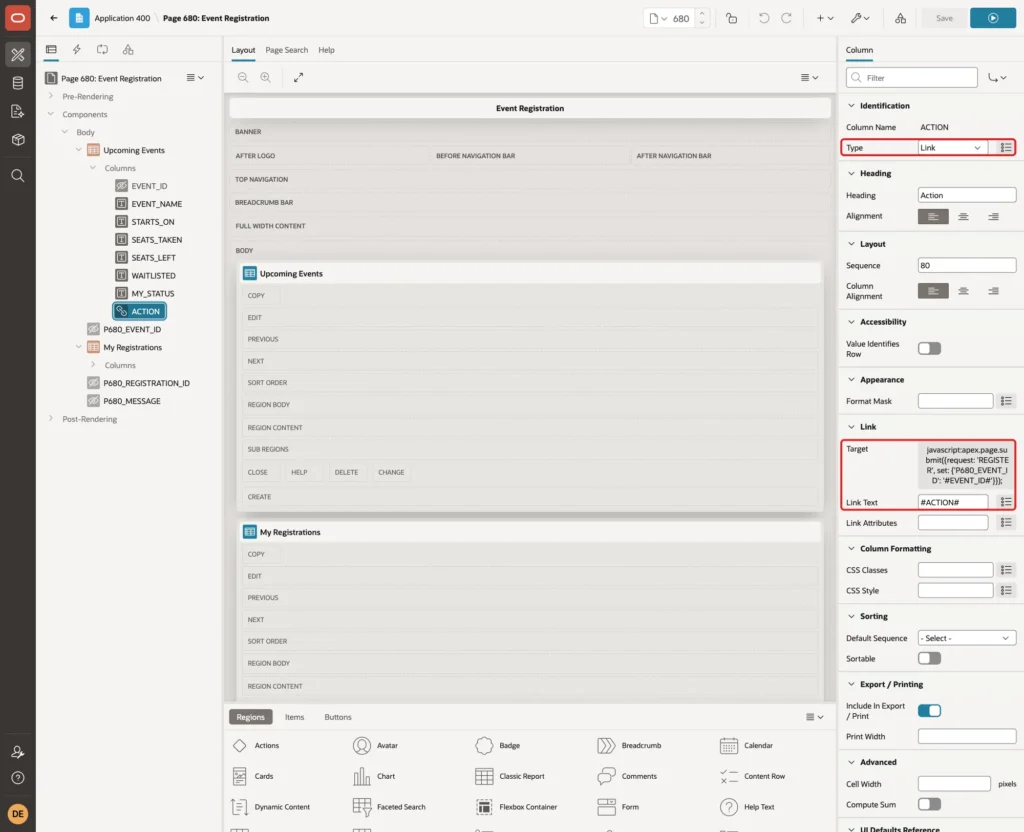Image resolution: width=1024 pixels, height=832 pixels.
Task: Collapse the Components tree node
Action: (x=51, y=114)
